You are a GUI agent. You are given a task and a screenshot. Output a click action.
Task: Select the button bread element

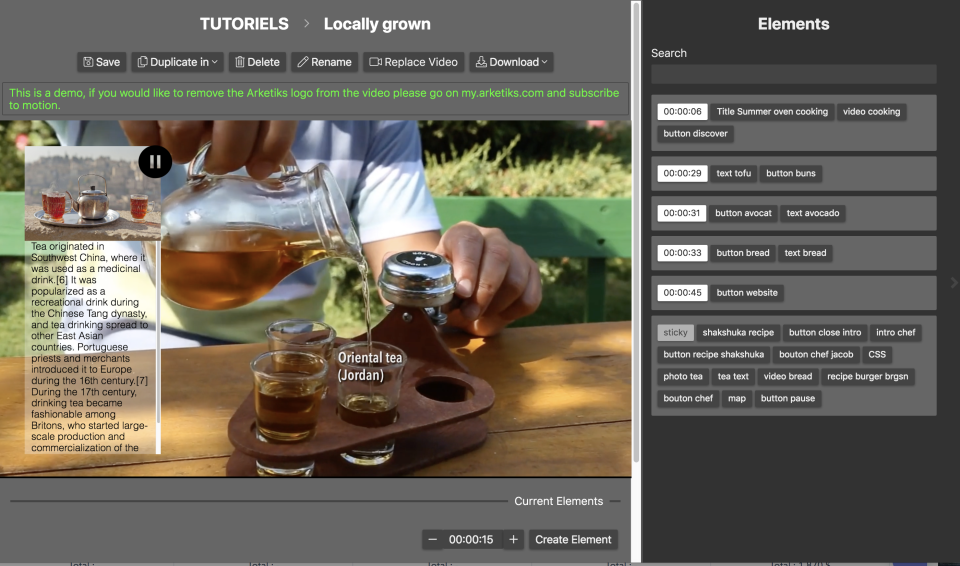point(743,253)
